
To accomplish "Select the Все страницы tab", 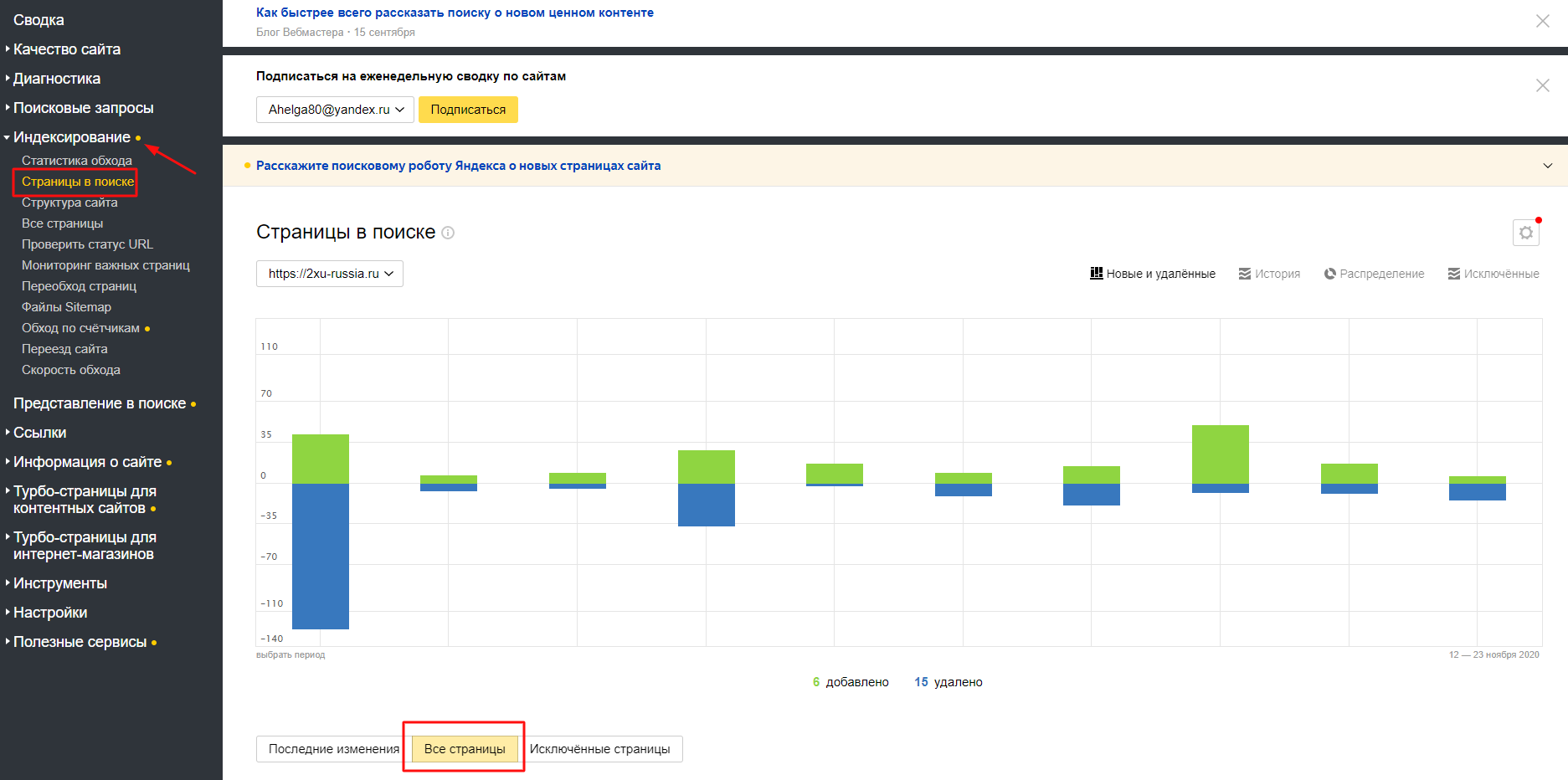I will tap(465, 749).
